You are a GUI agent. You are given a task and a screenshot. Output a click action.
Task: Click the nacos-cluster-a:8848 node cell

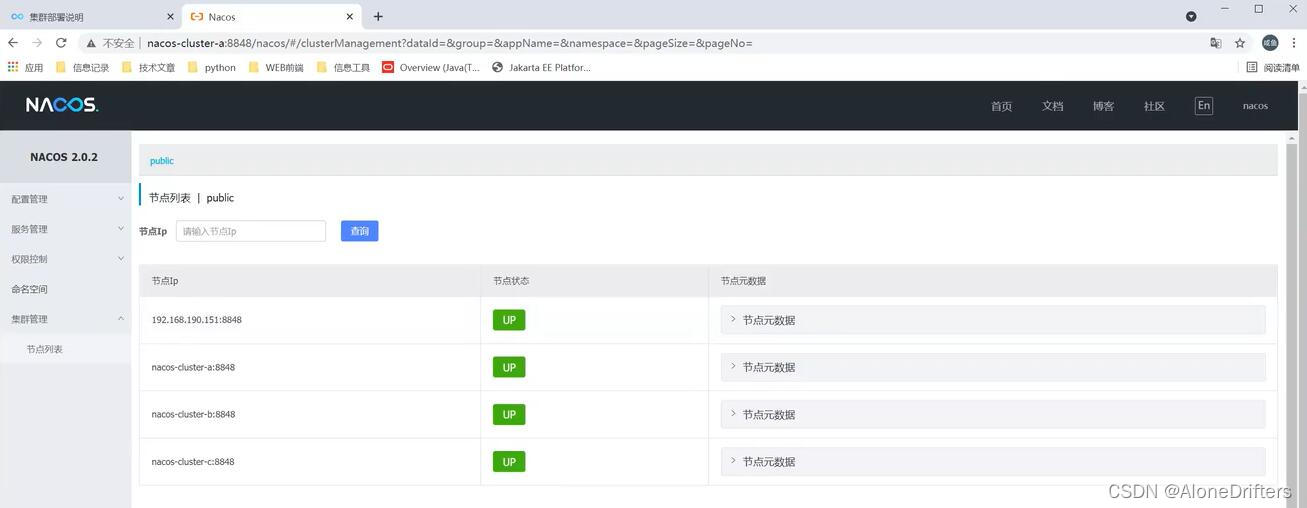coord(310,367)
